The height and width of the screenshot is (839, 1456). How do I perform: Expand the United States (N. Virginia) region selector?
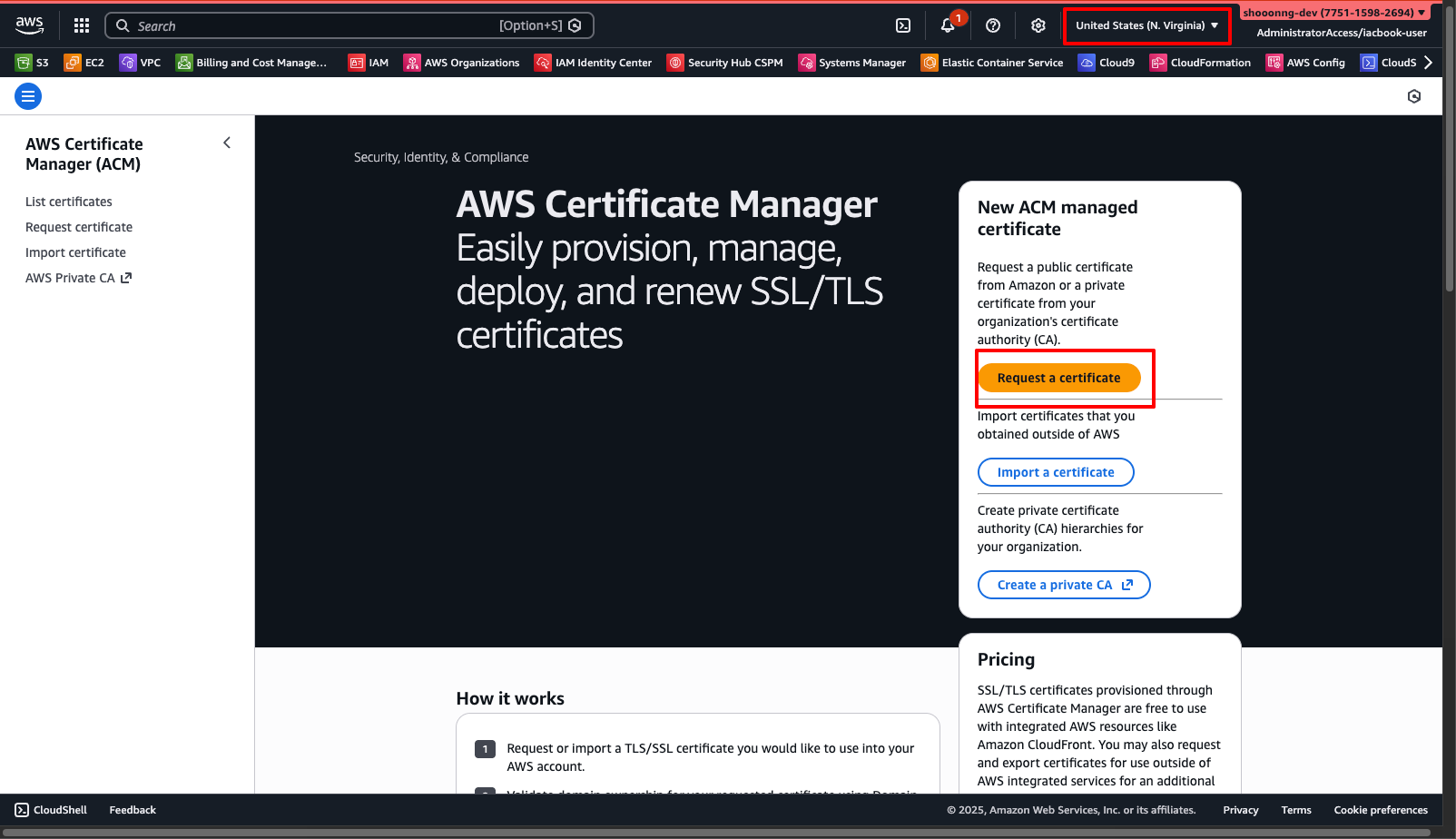tap(1147, 25)
